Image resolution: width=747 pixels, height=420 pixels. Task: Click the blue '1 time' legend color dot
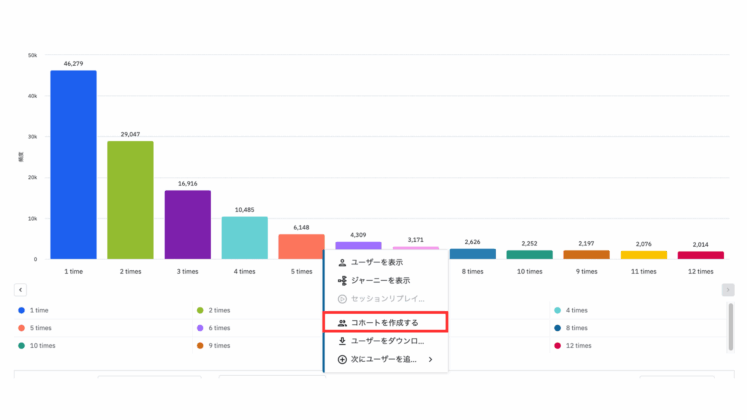(22, 310)
